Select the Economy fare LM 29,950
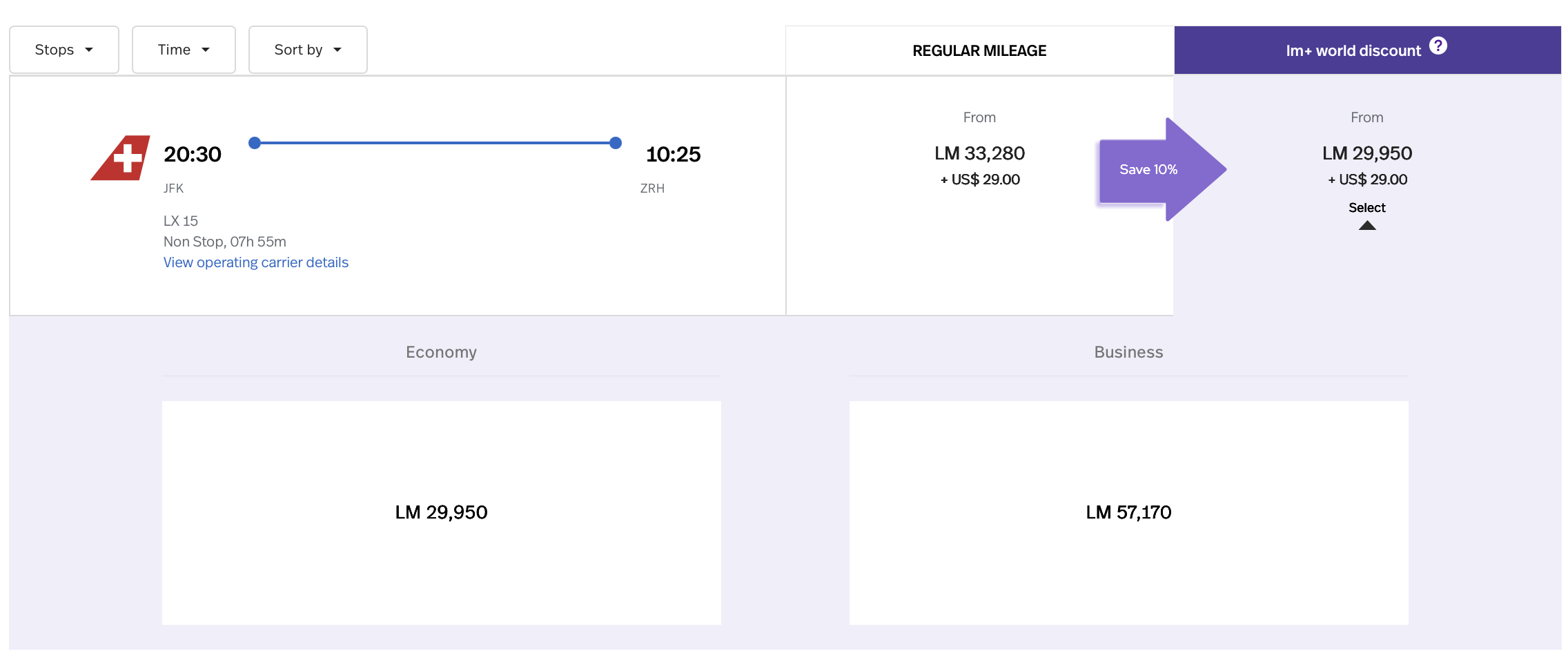 tap(441, 512)
